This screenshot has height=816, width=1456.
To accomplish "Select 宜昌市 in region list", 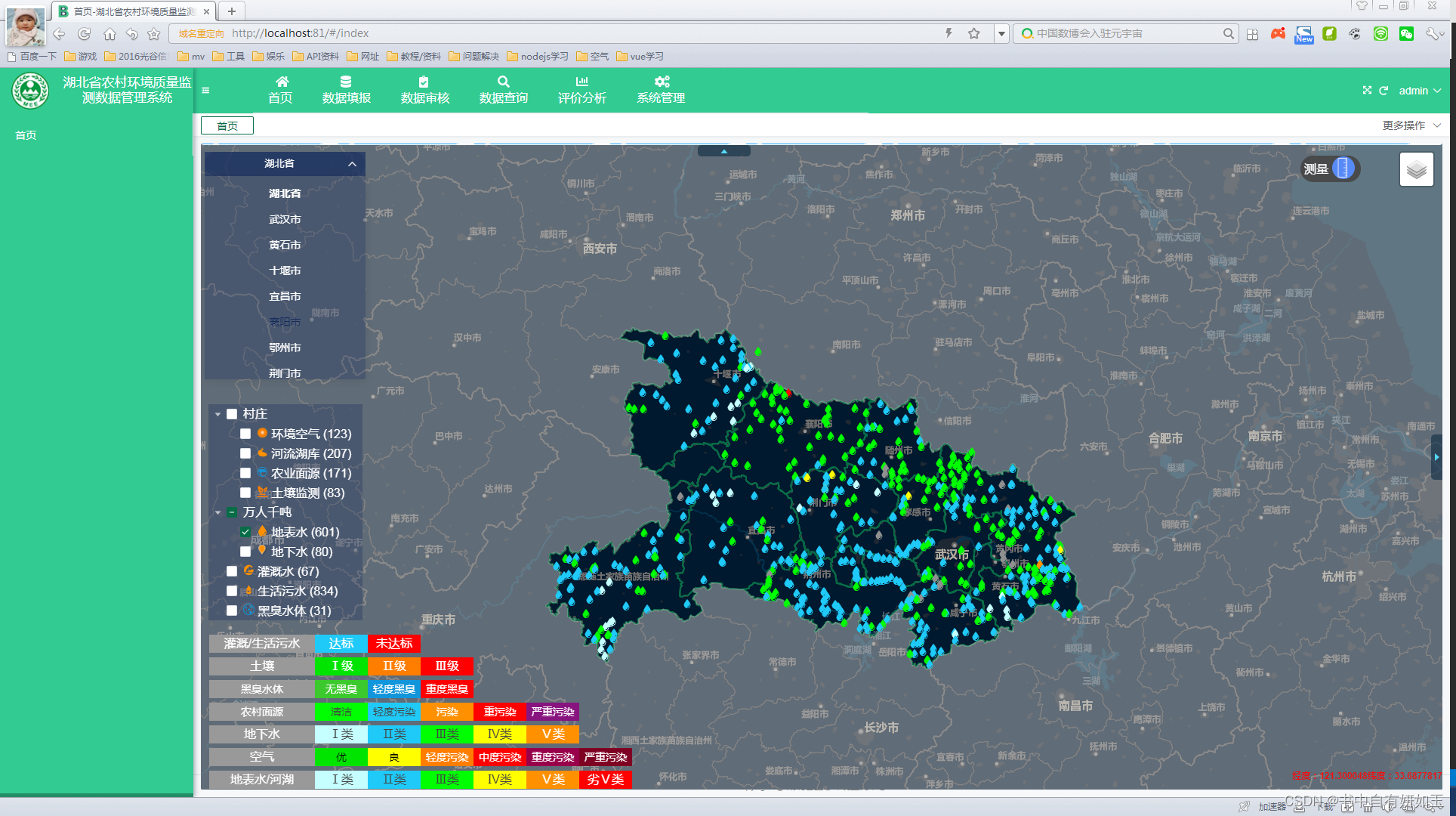I will click(285, 296).
